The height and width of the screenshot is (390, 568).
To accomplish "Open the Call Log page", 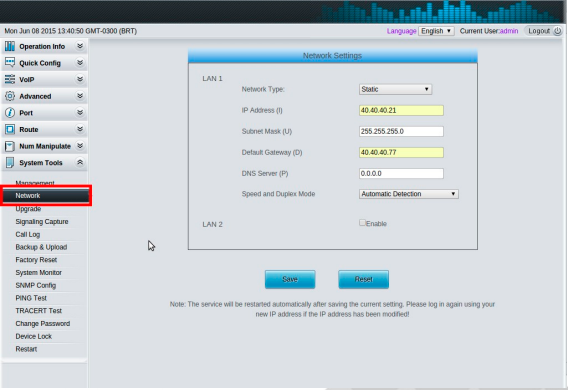I will [x=28, y=234].
